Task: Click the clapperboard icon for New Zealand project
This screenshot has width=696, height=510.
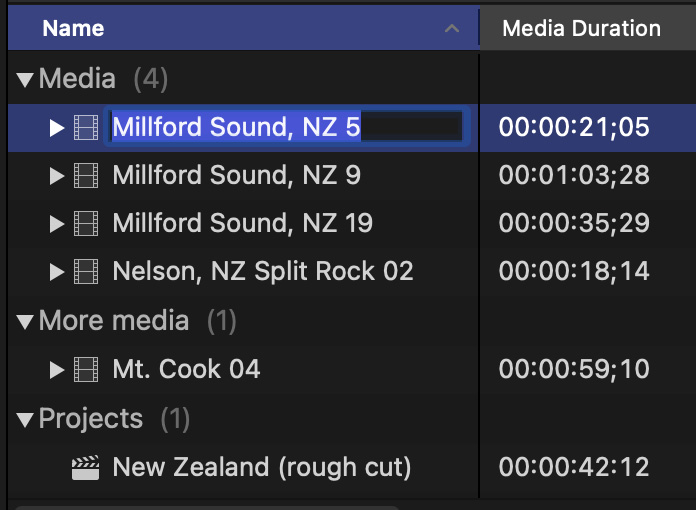Action: point(87,467)
